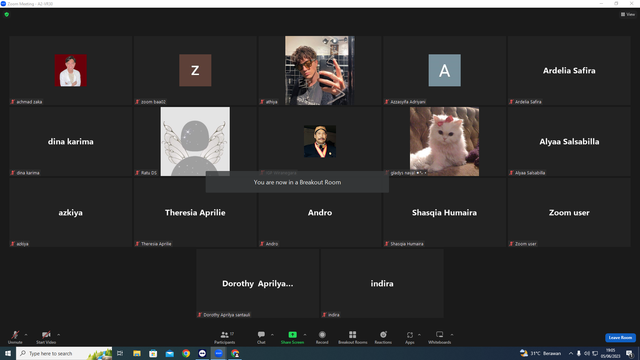Select the Shasqia Humaira participant tile

(444, 212)
